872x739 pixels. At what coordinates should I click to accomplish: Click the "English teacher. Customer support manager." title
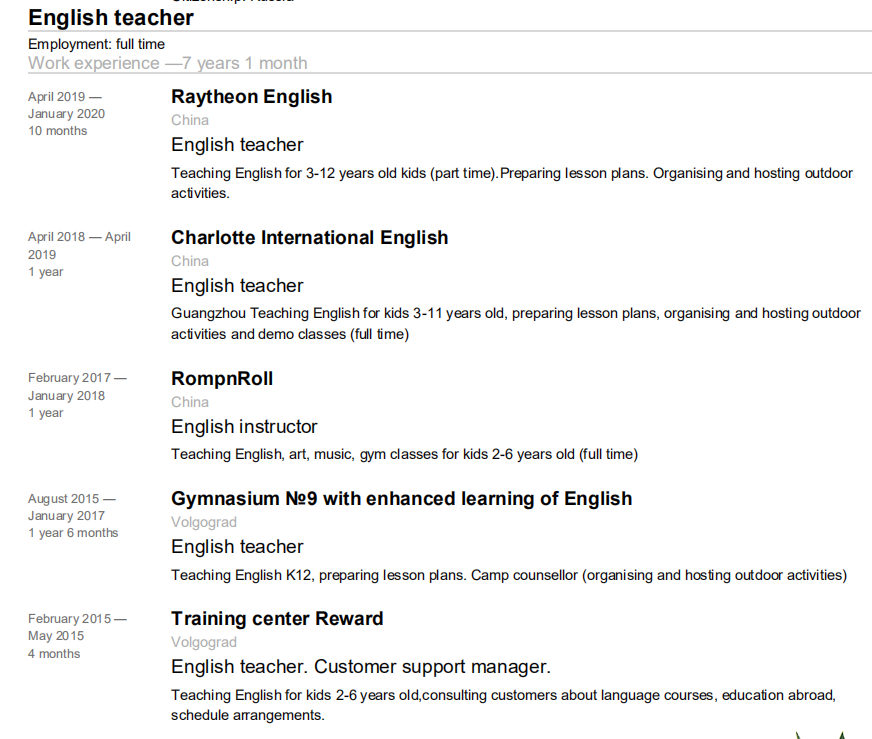[360, 667]
